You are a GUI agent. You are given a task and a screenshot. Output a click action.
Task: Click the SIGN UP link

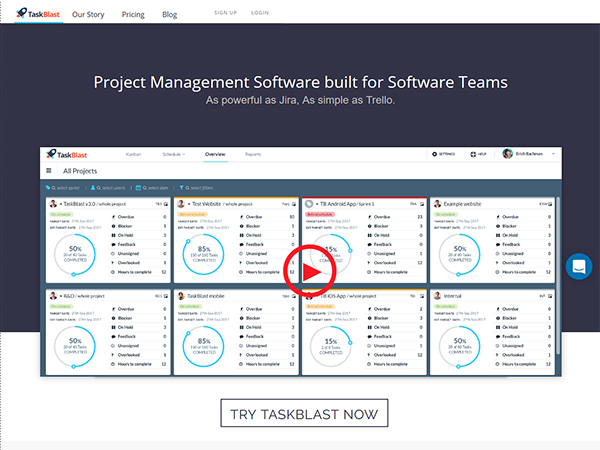pyautogui.click(x=225, y=13)
